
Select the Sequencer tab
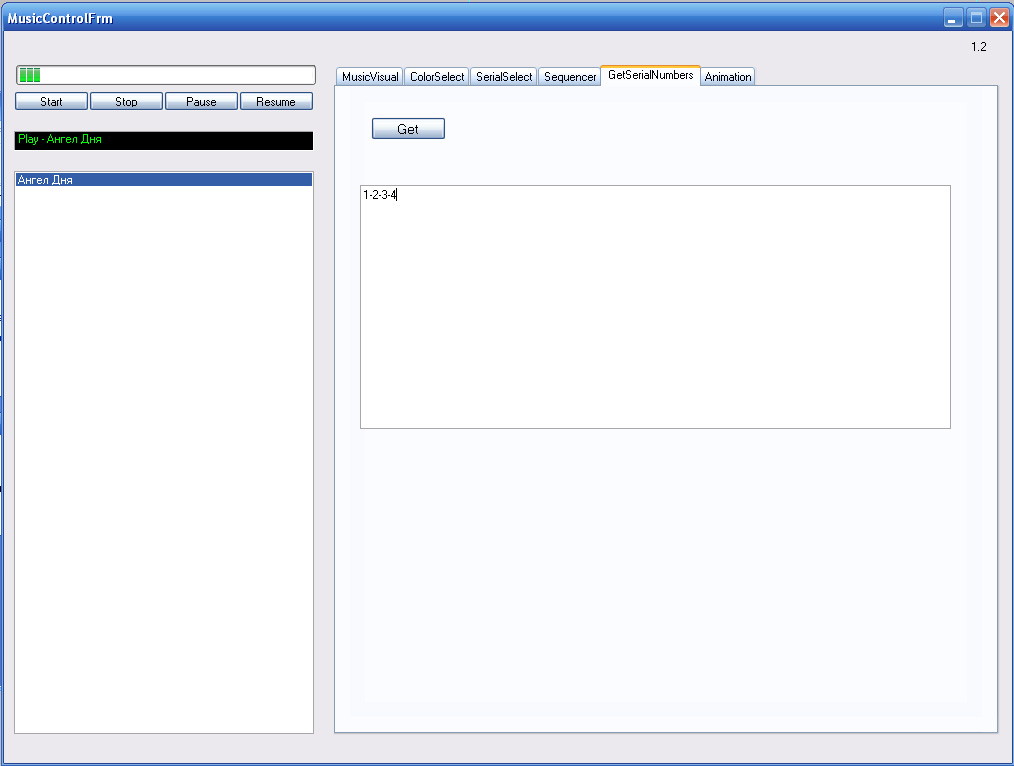[x=570, y=77]
